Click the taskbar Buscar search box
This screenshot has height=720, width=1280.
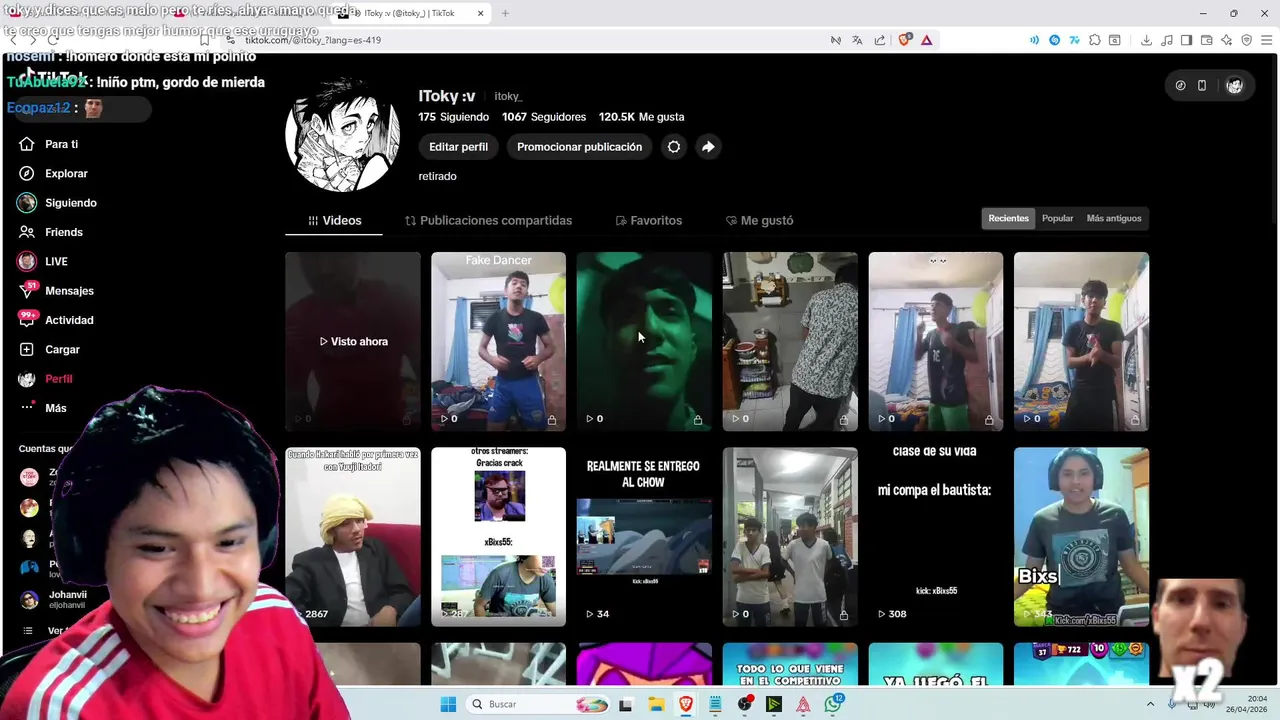coord(538,704)
